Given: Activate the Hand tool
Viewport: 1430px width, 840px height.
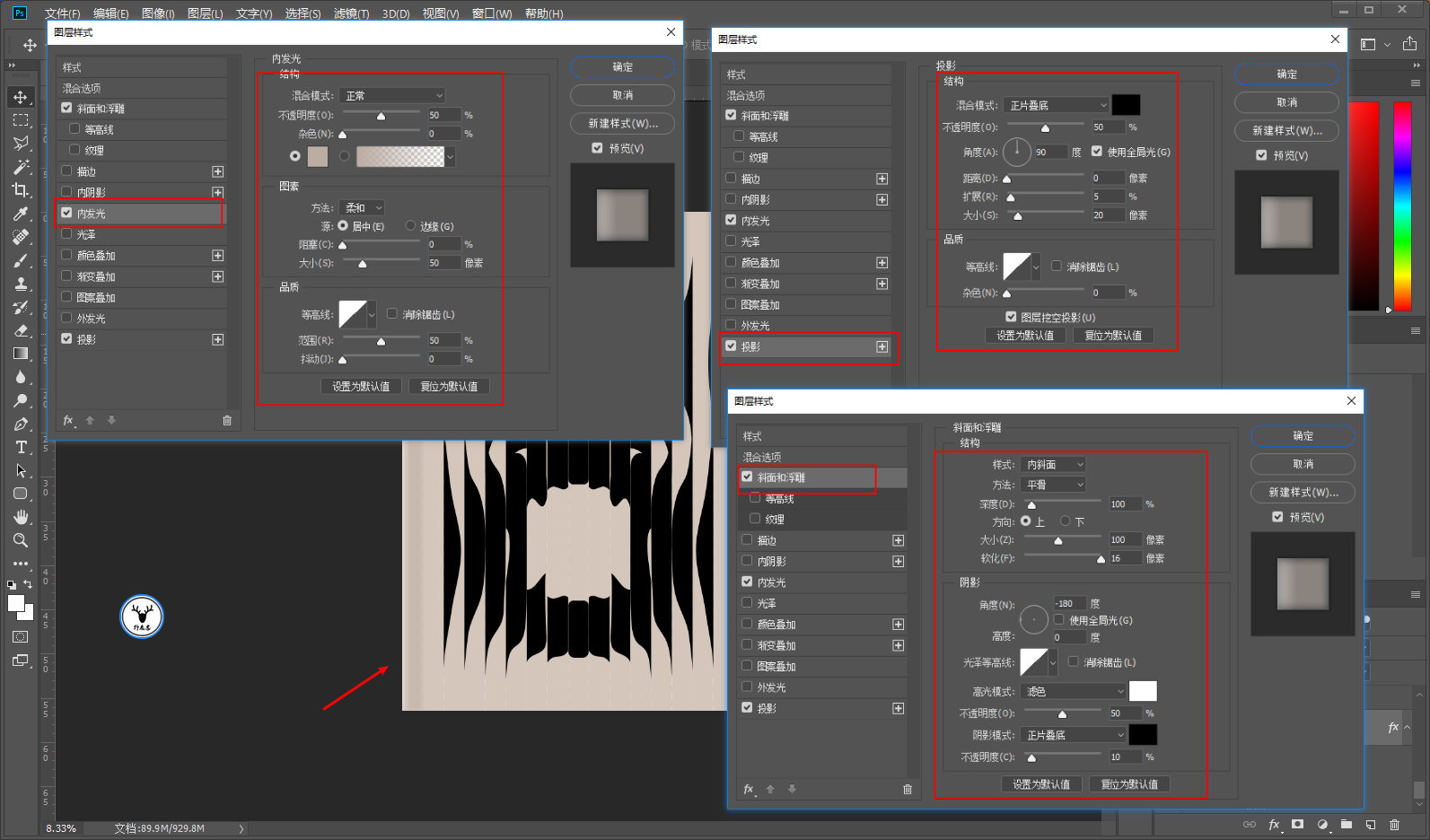Looking at the screenshot, I should [x=21, y=517].
